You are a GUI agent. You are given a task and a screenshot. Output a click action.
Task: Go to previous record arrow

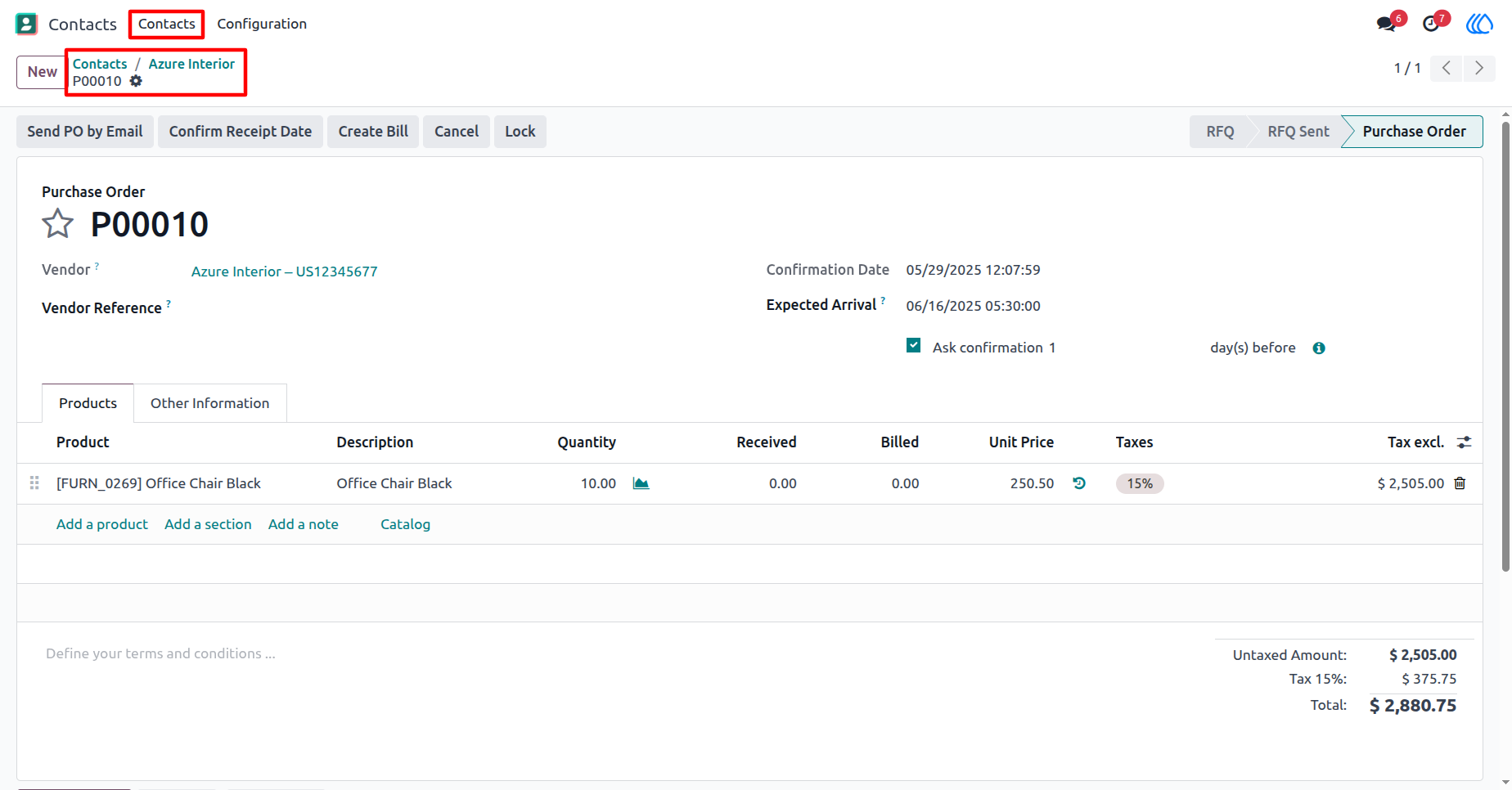click(1447, 68)
